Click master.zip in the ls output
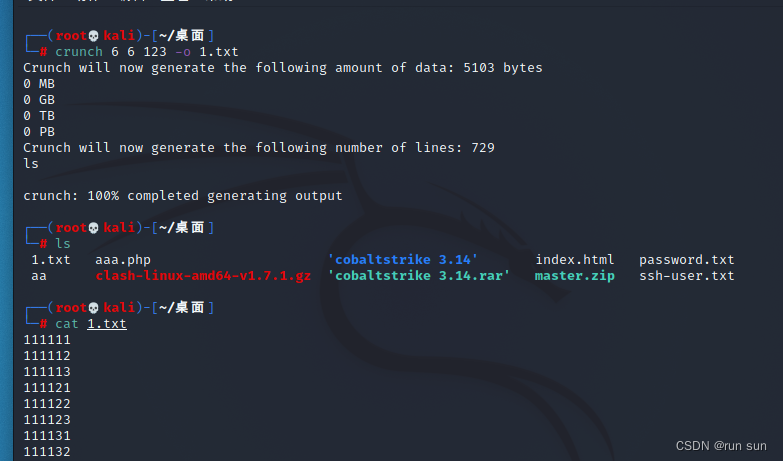 point(575,276)
